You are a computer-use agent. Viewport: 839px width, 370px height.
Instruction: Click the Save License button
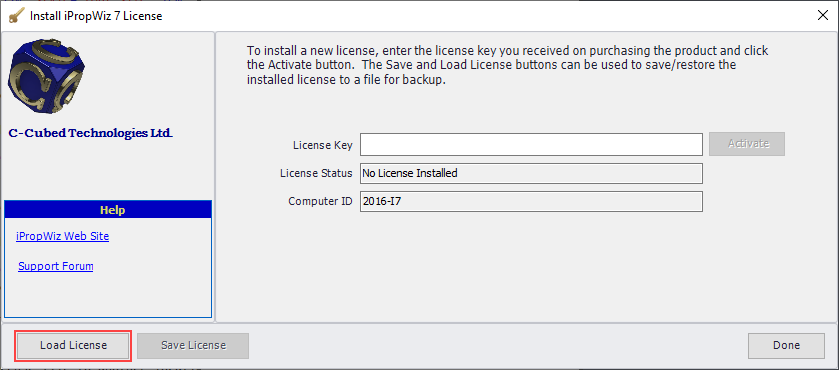point(193,345)
